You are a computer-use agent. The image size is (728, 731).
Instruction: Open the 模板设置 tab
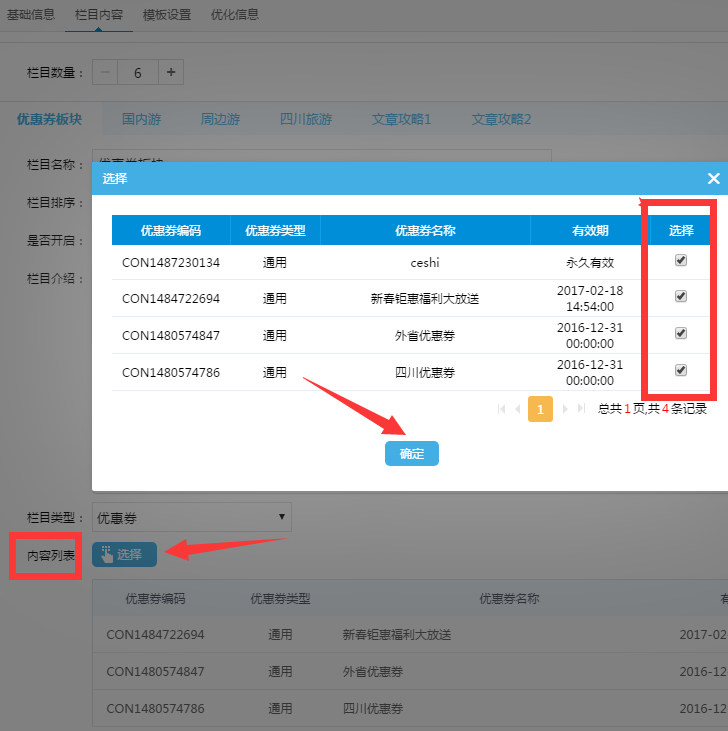pyautogui.click(x=167, y=15)
